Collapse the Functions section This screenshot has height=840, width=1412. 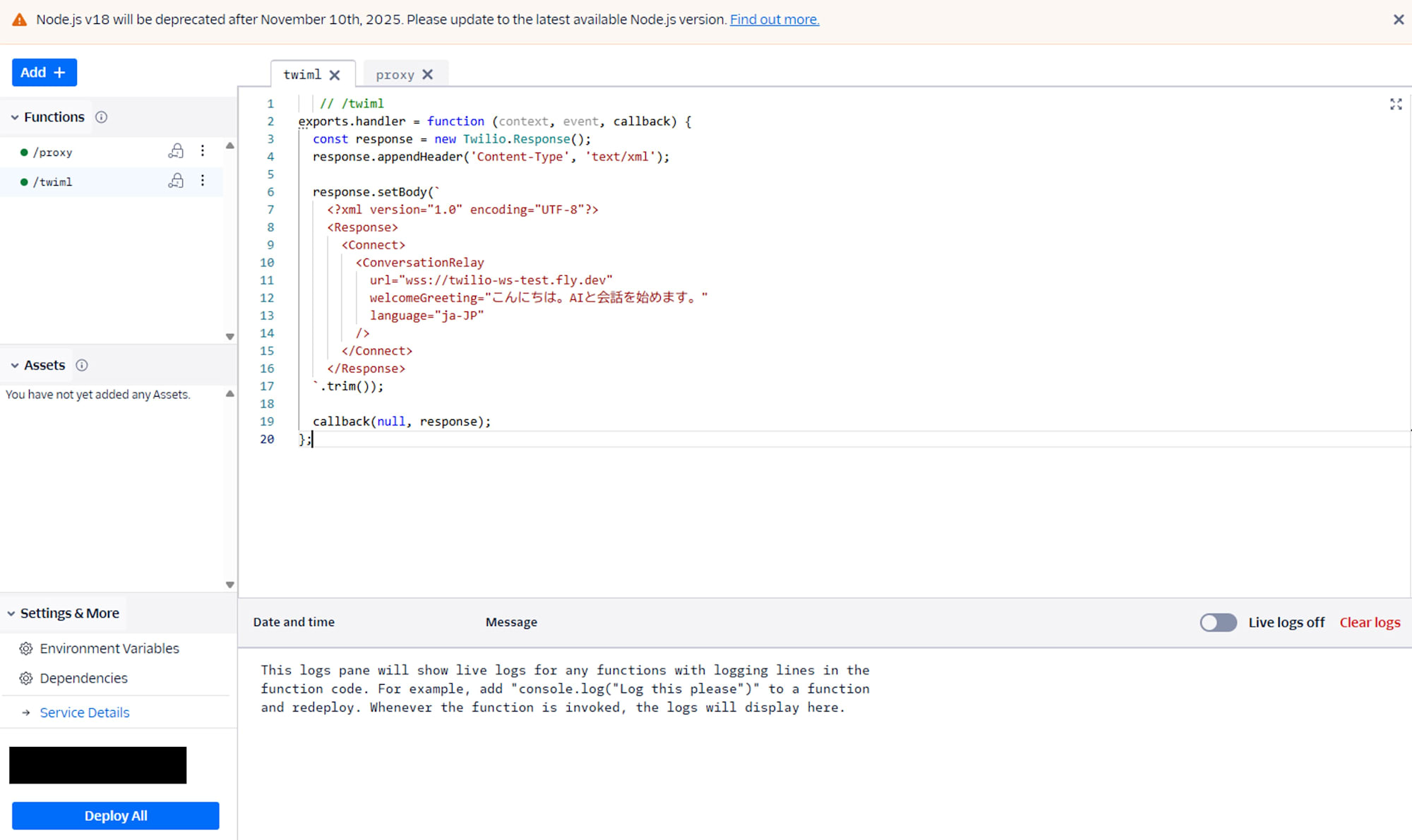[14, 117]
